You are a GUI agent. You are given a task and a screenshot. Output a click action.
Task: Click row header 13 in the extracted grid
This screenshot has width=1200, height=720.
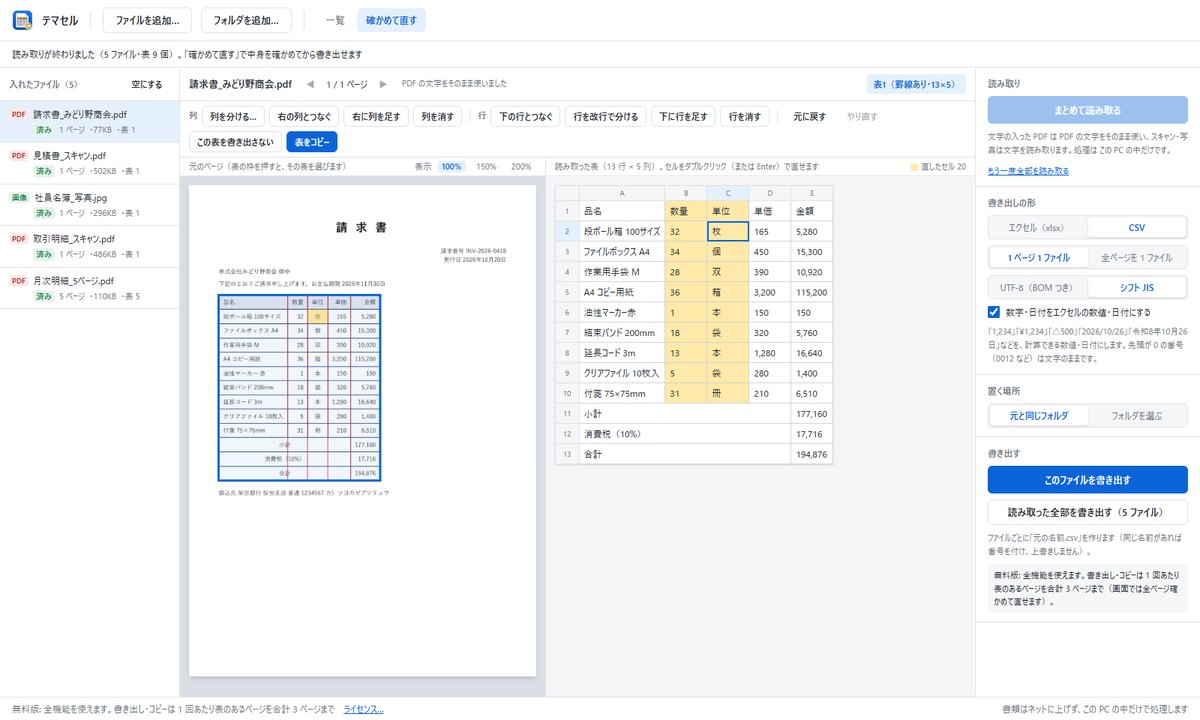(566, 454)
